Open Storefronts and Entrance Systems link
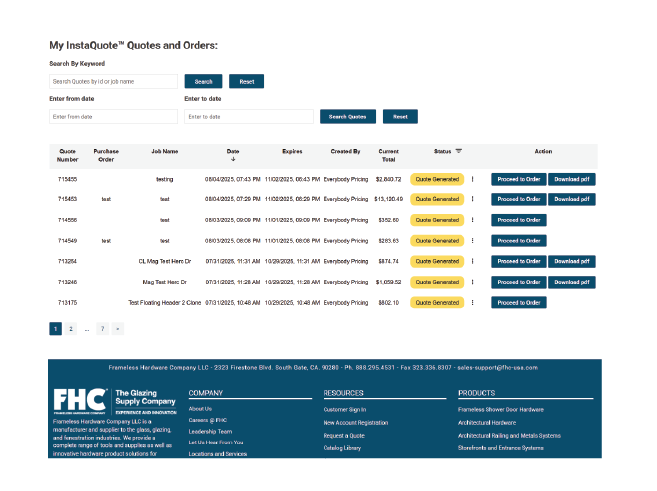657x491 pixels. 501,448
